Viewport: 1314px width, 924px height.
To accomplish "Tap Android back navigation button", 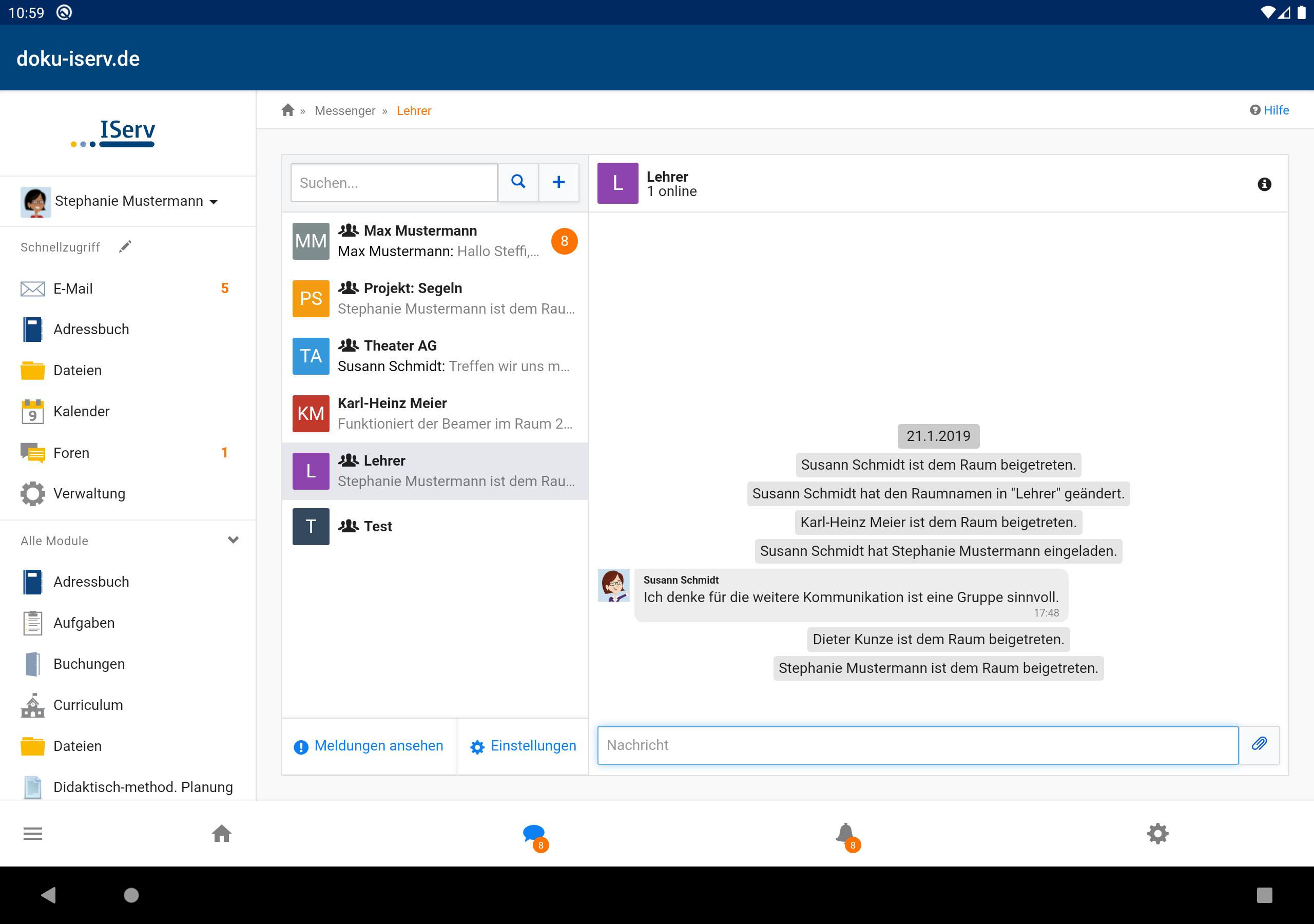I will 49,895.
